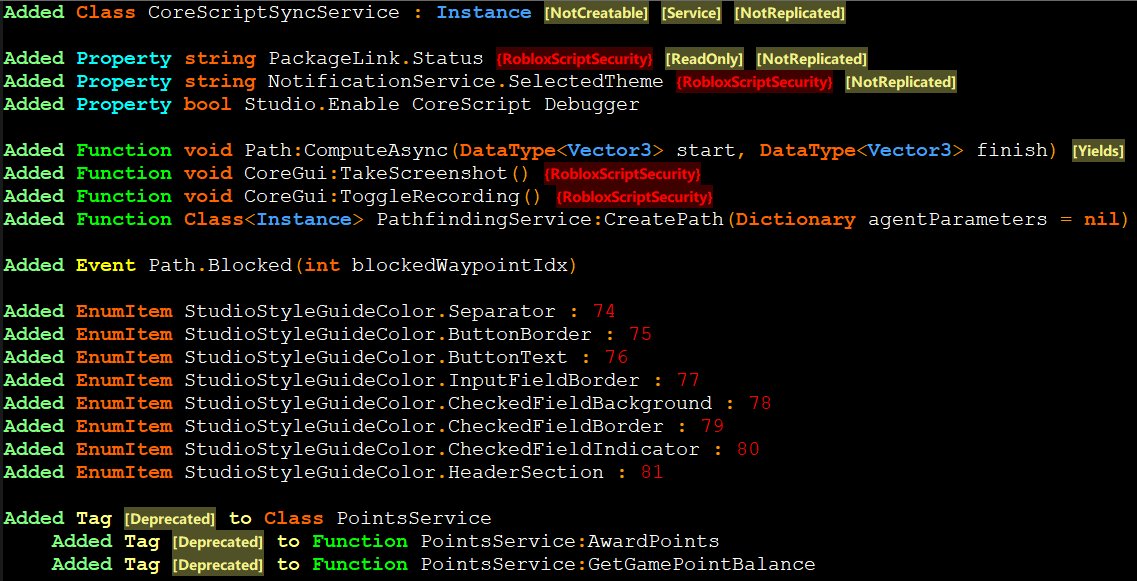Click the Yields tag badge
This screenshot has height=581, width=1137.
click(x=1098, y=152)
